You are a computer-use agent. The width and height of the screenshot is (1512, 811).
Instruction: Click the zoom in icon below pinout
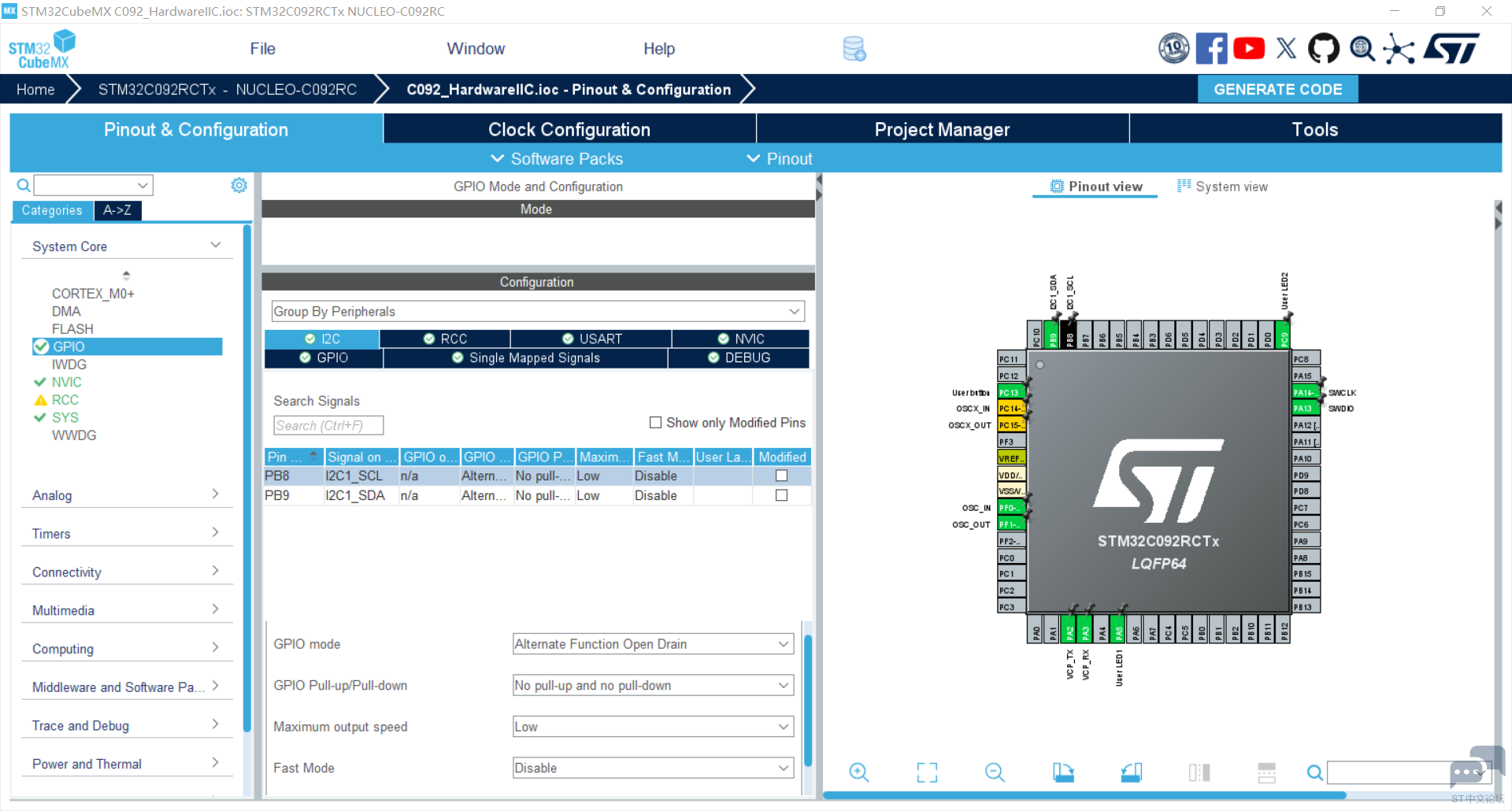[x=858, y=772]
